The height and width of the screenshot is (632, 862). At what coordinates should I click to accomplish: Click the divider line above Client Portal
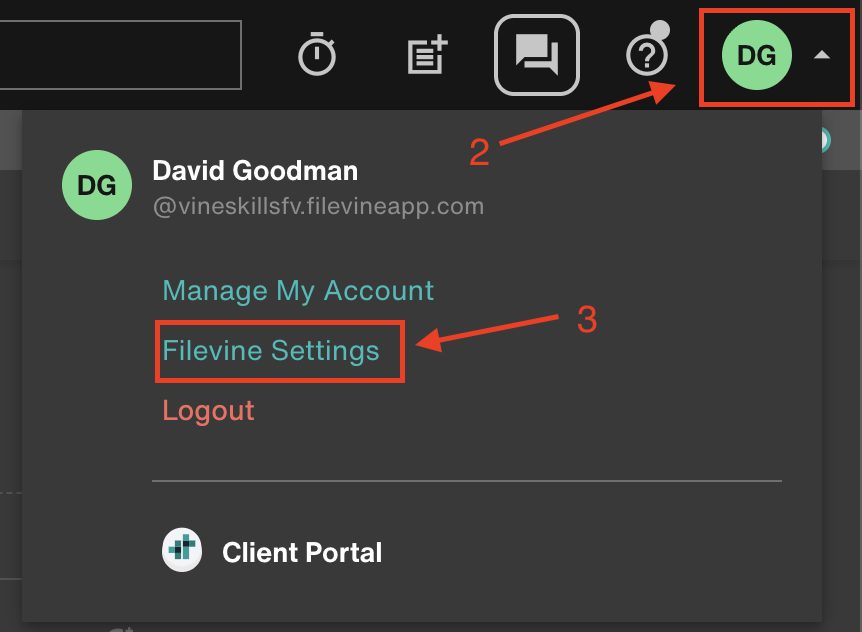[x=466, y=481]
